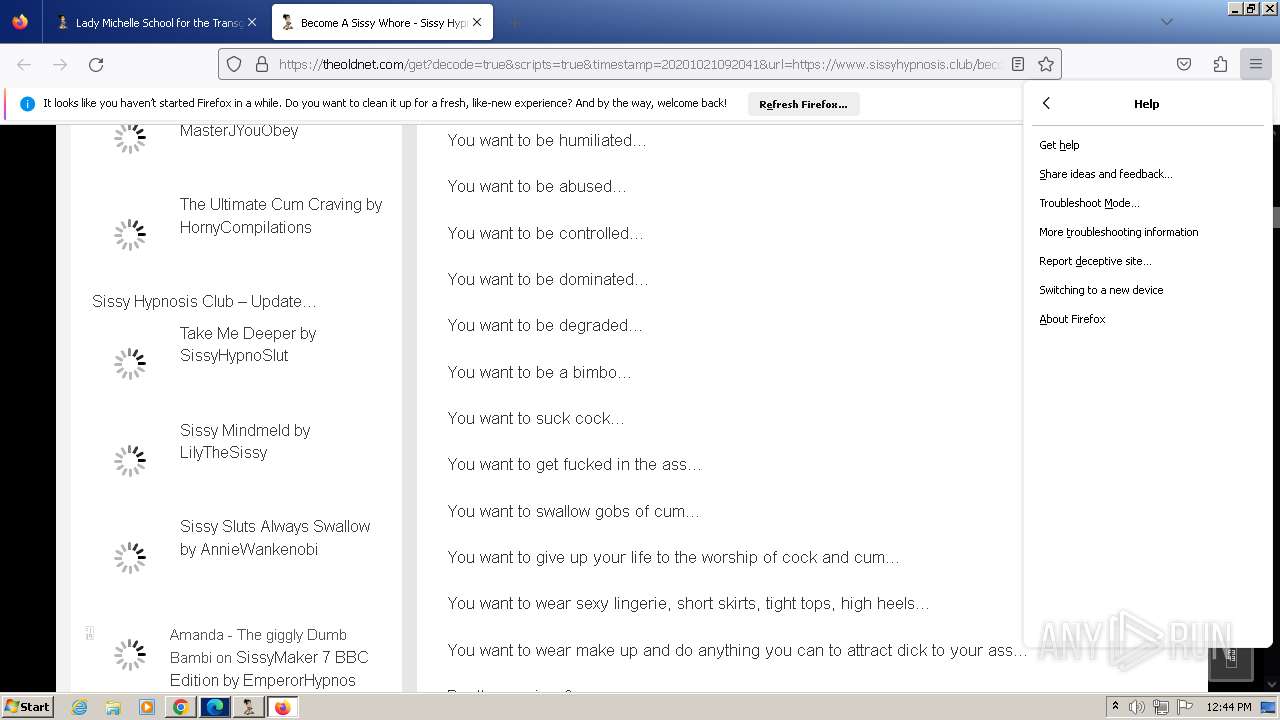Click the info icon in the notification bar
Screen dimensions: 1280x720
pyautogui.click(x=27, y=103)
